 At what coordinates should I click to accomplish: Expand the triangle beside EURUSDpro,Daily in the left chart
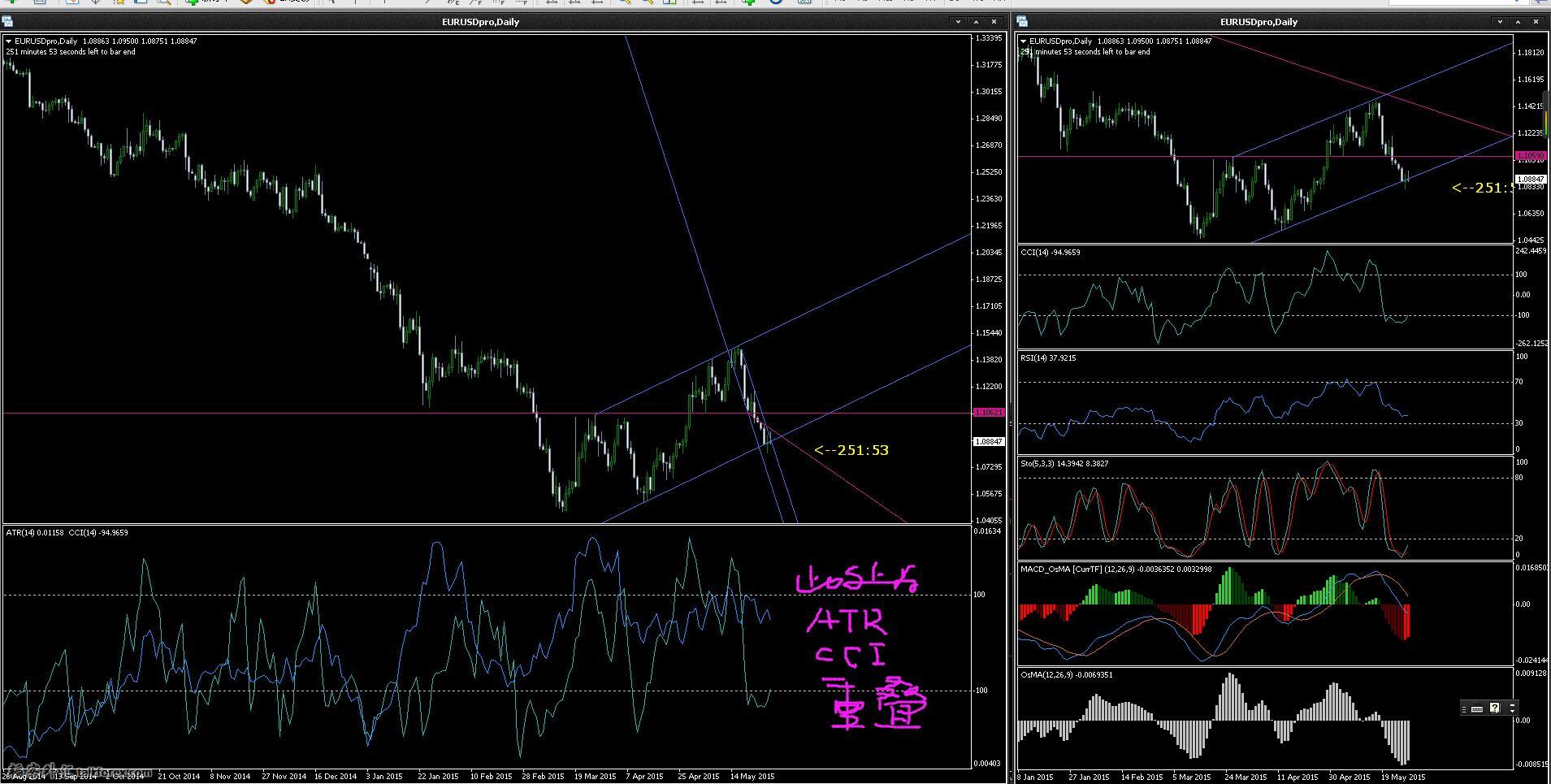9,41
